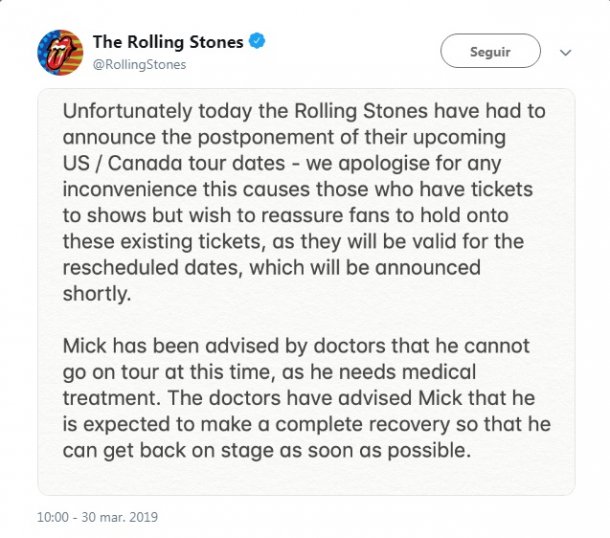
Task: Open The Rolling Stones display name
Action: pyautogui.click(x=168, y=42)
